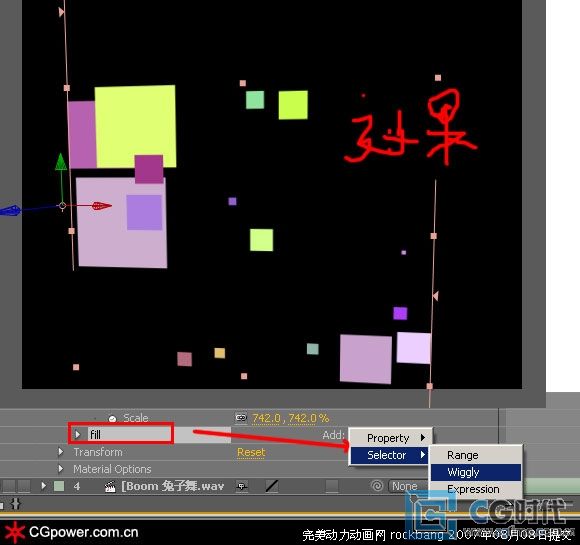This screenshot has width=580, height=545.
Task: Toggle the lock box on layer 4
Action: click(24, 486)
